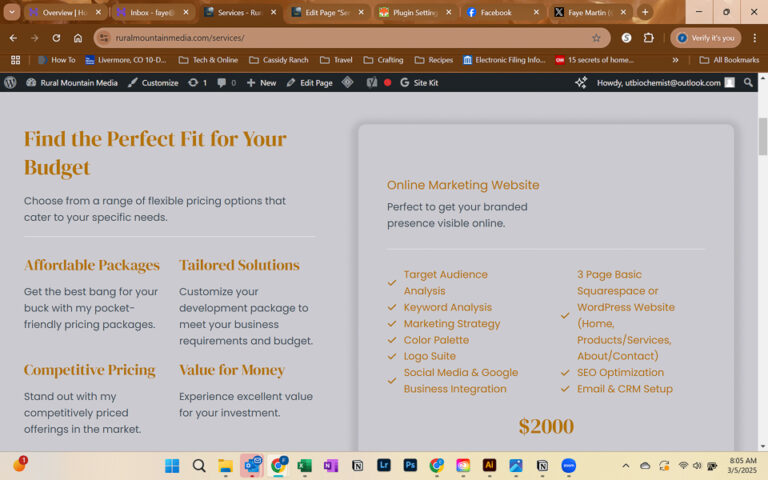Open Photoshop from the taskbar
768x480 pixels.
pyautogui.click(x=410, y=465)
